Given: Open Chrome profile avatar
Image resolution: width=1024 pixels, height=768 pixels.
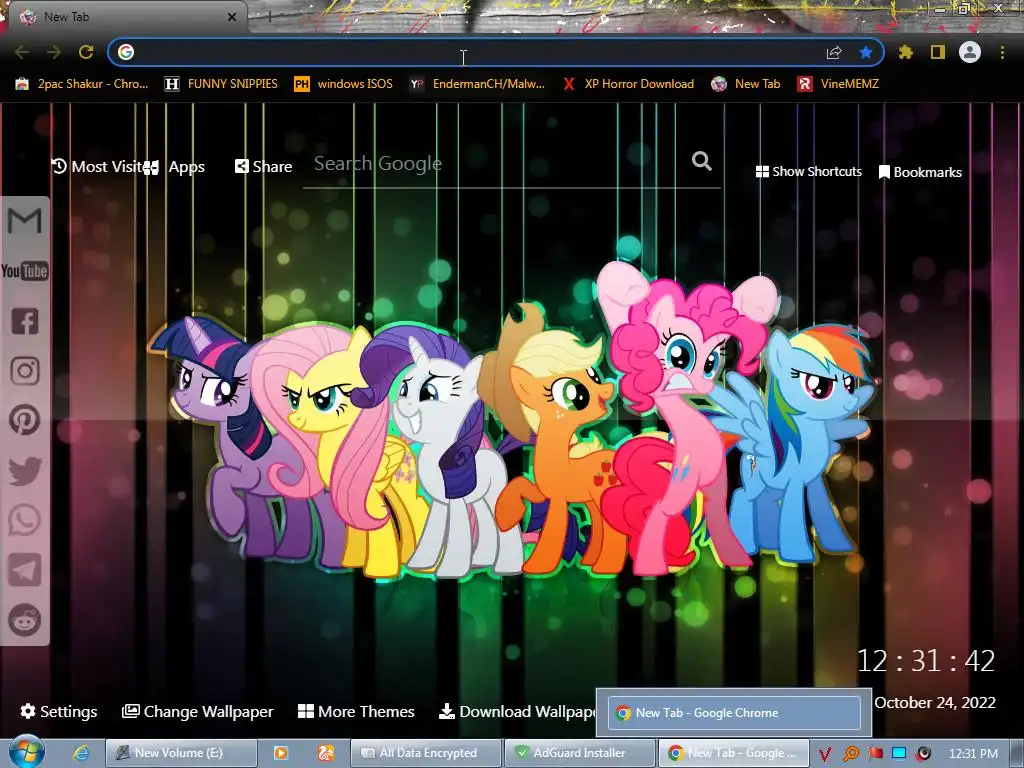Looking at the screenshot, I should pos(970,52).
